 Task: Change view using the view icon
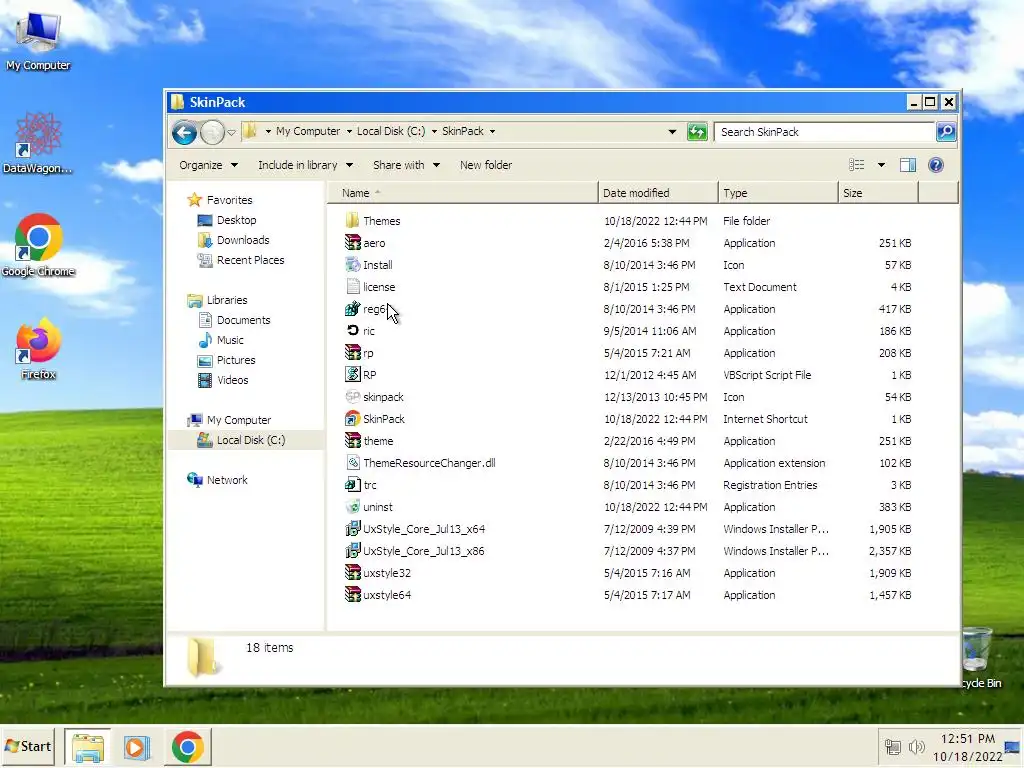pyautogui.click(x=856, y=165)
